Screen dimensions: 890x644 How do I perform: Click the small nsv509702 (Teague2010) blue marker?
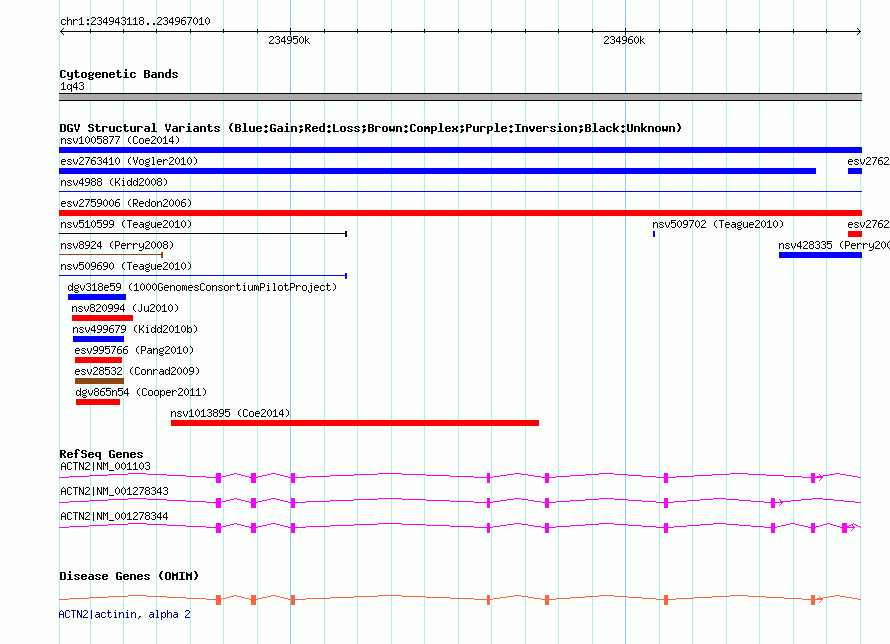coord(654,234)
